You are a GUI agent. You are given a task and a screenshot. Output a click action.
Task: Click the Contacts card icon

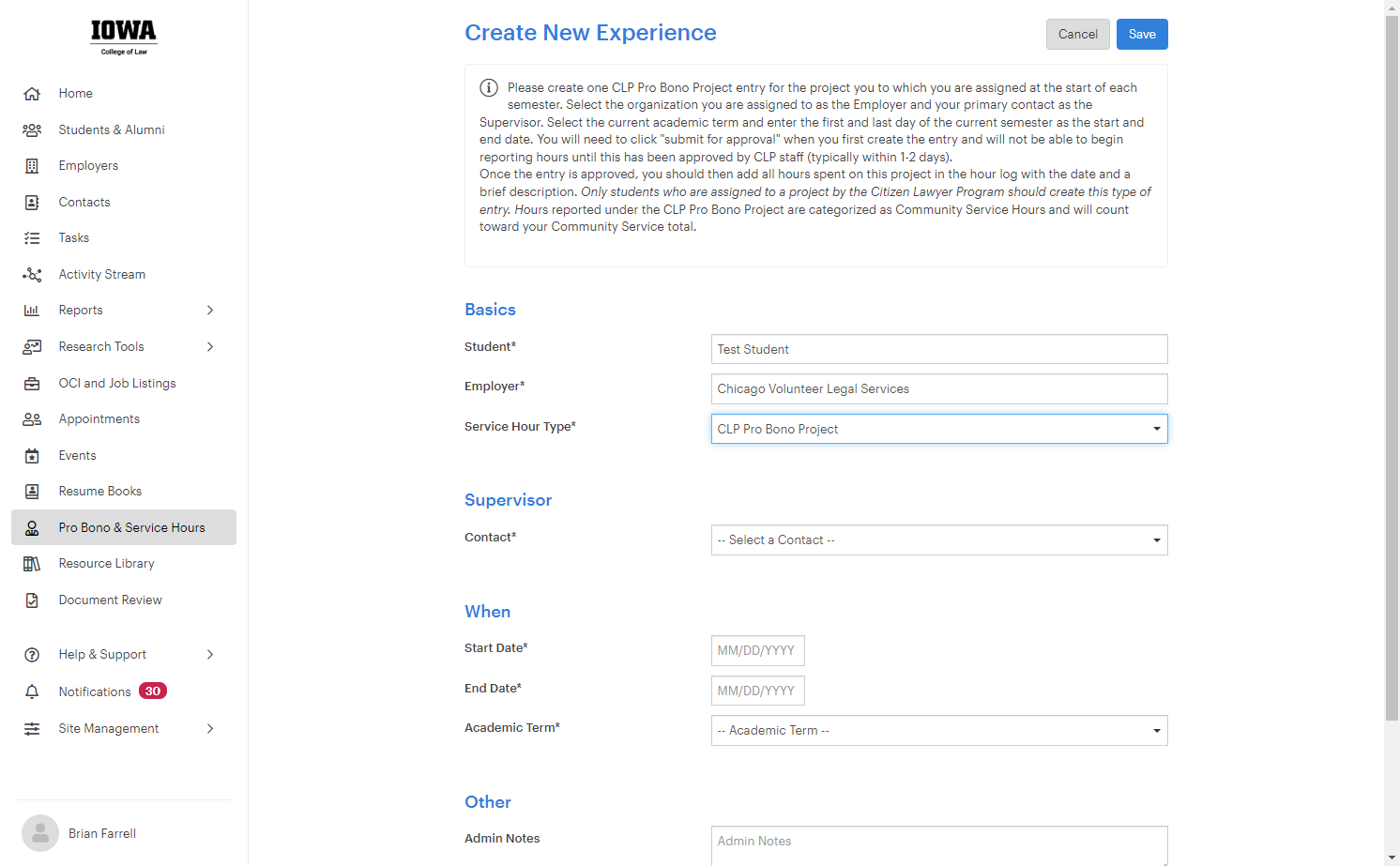click(x=32, y=203)
